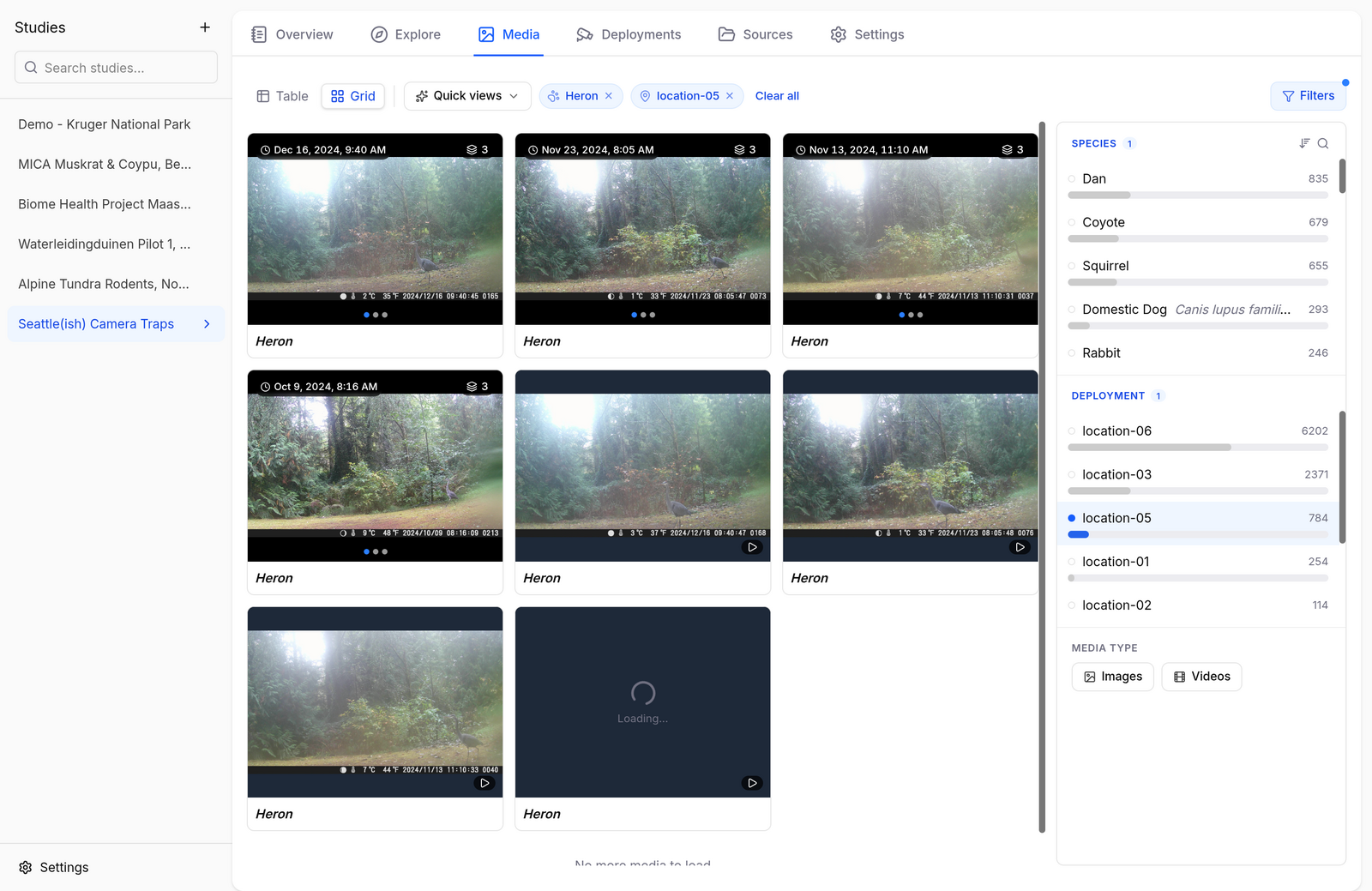Click second carousel dot on Oct 9 card
The width and height of the screenshot is (1372, 891).
[376, 551]
